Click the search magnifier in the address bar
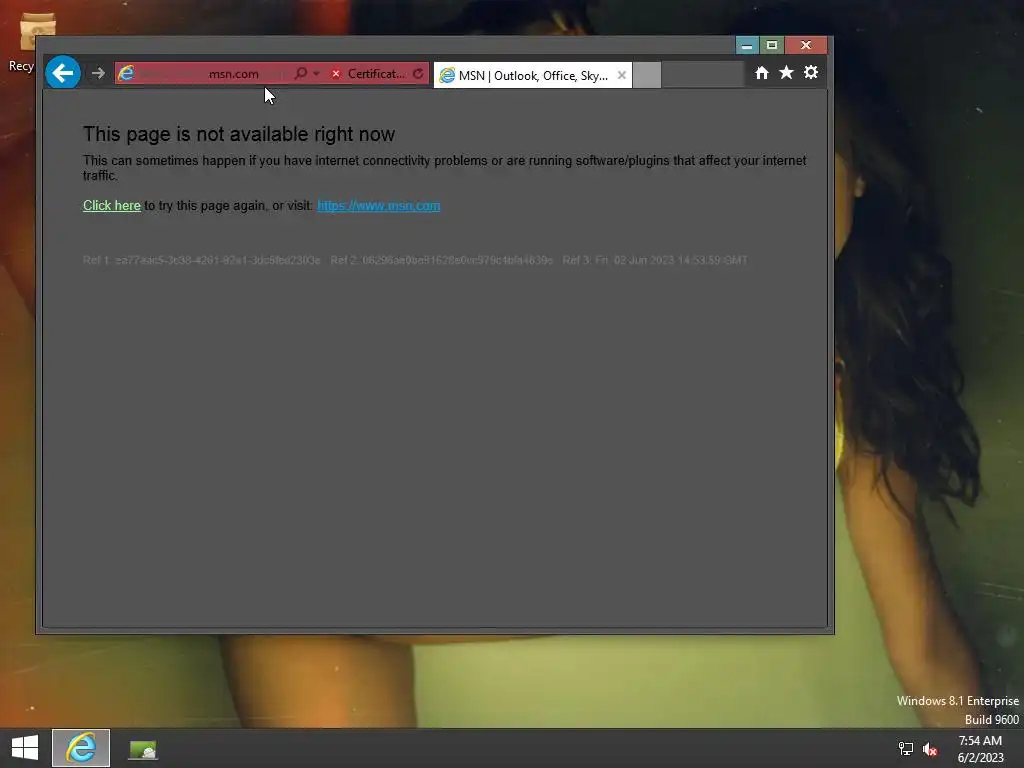The image size is (1024, 768). [x=300, y=73]
